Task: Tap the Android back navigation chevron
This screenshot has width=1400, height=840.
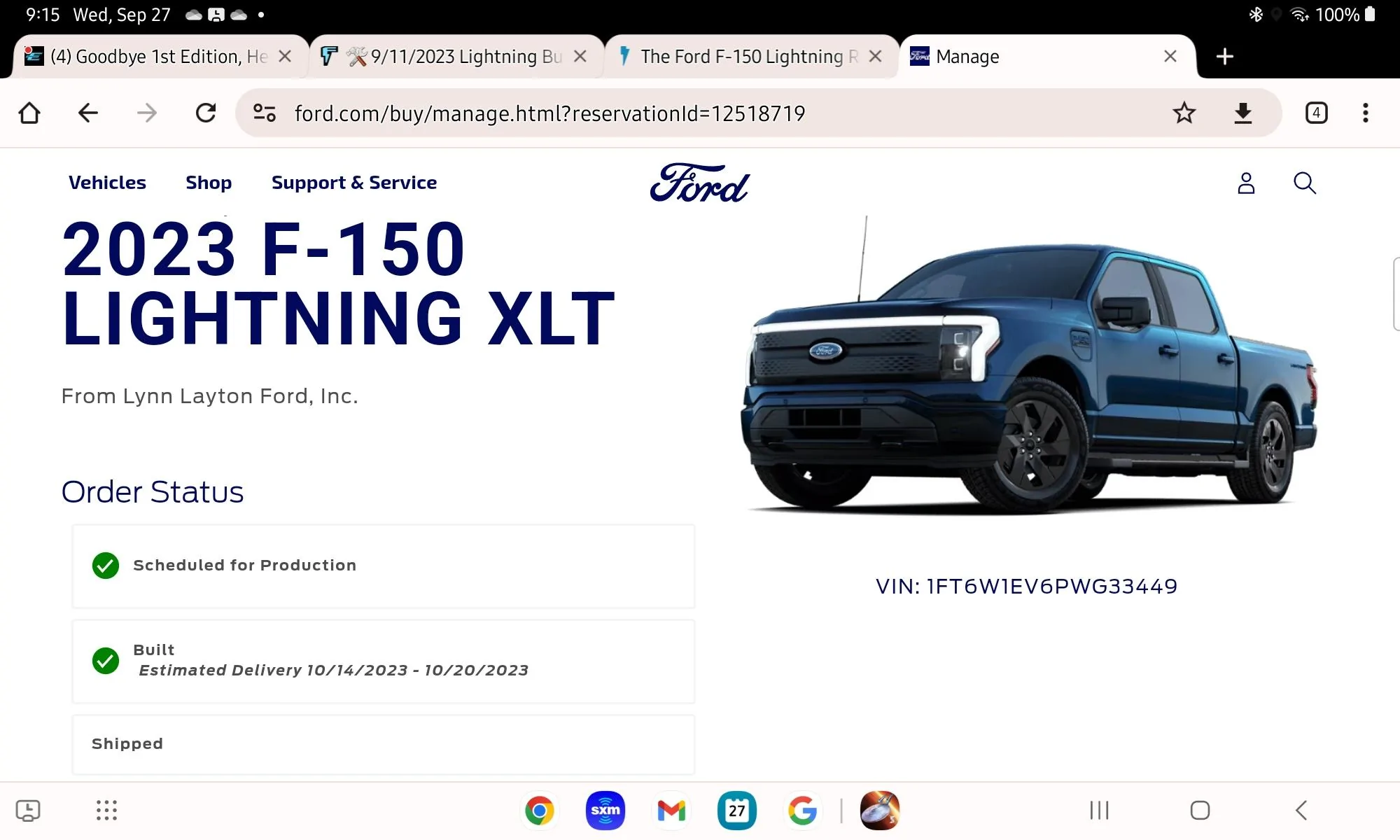Action: pos(1301,811)
